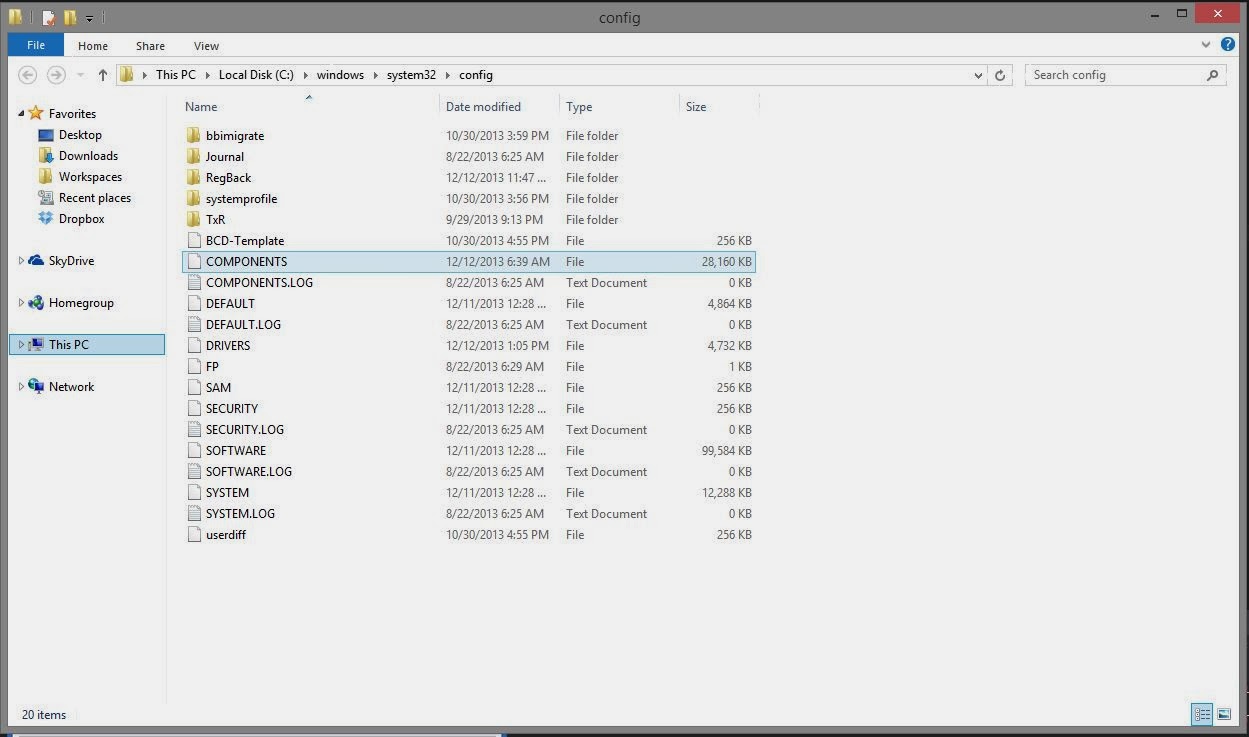Click the refresh icon in the address bar
The height and width of the screenshot is (737, 1249).
pos(1000,74)
